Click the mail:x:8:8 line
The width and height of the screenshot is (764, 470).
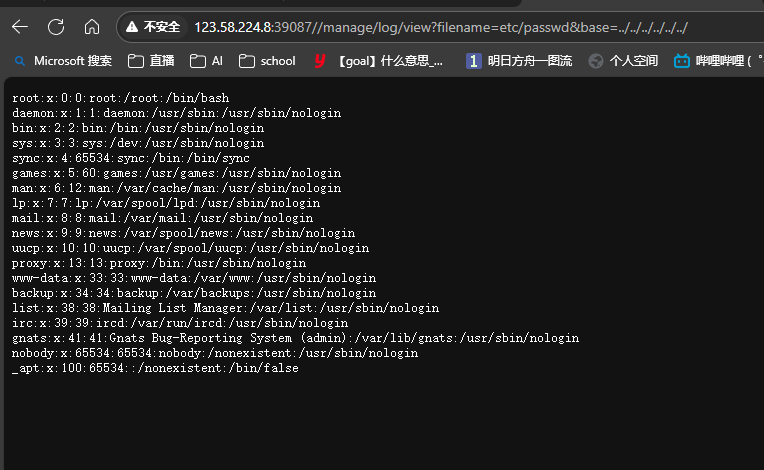point(163,218)
